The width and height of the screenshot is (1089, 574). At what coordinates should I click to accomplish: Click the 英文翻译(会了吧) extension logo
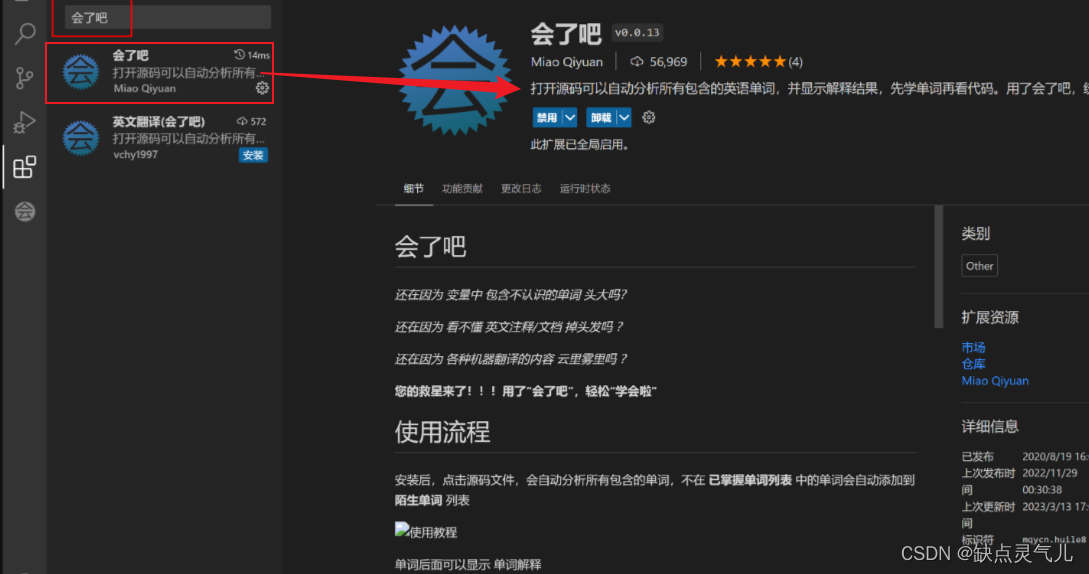pyautogui.click(x=81, y=138)
